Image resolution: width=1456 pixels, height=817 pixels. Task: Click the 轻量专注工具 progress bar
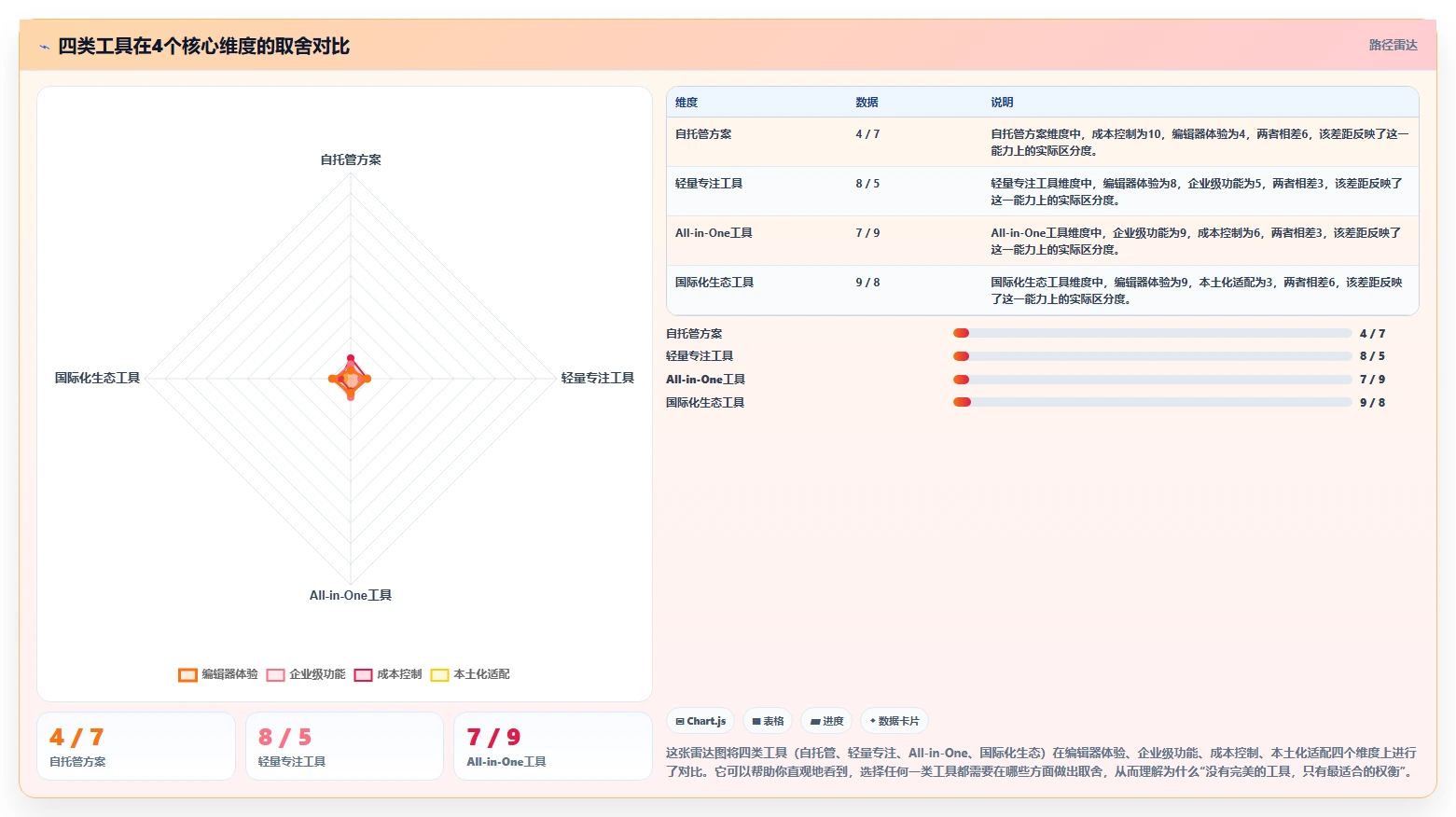pos(1152,356)
